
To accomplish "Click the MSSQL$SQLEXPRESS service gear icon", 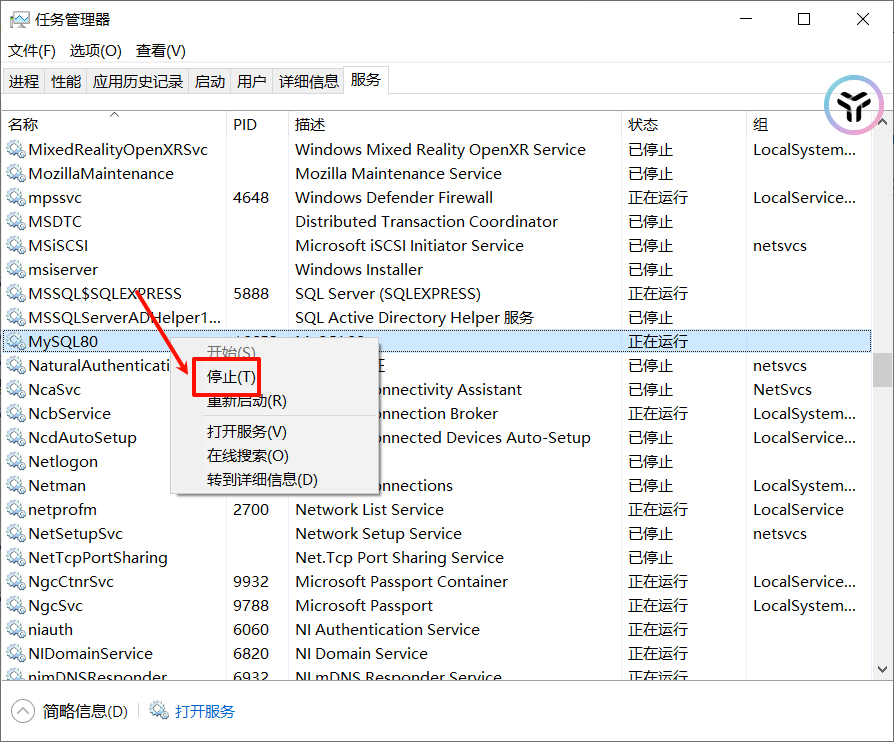I will pos(16,293).
